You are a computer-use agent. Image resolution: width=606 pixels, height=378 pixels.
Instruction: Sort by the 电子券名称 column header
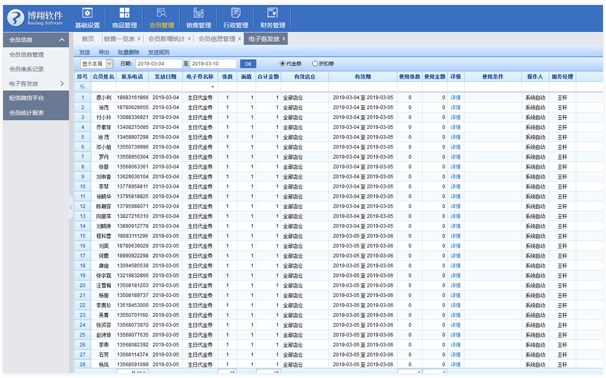click(x=200, y=77)
